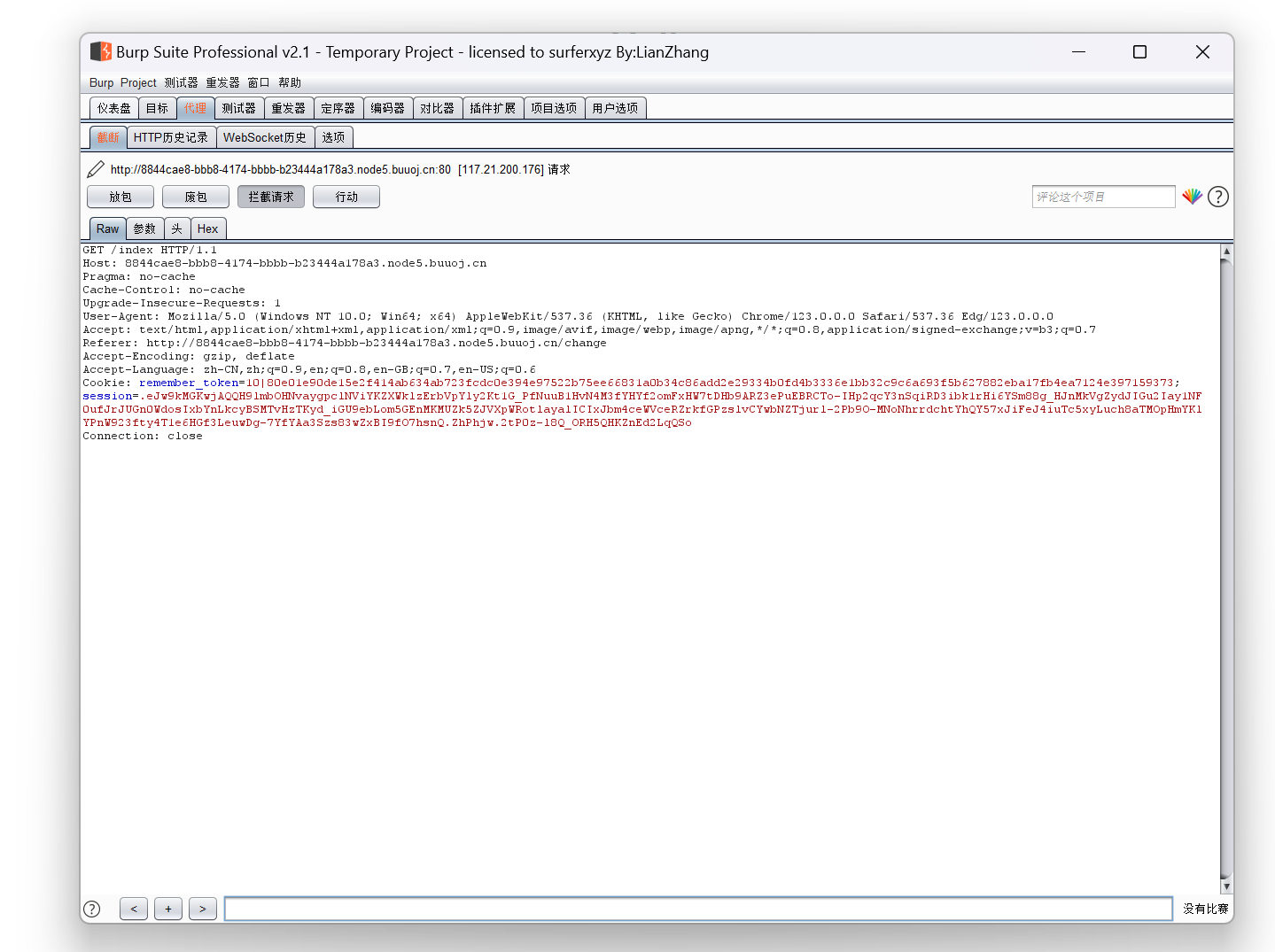Open the Project menu
This screenshot has width=1275, height=952.
[138, 82]
